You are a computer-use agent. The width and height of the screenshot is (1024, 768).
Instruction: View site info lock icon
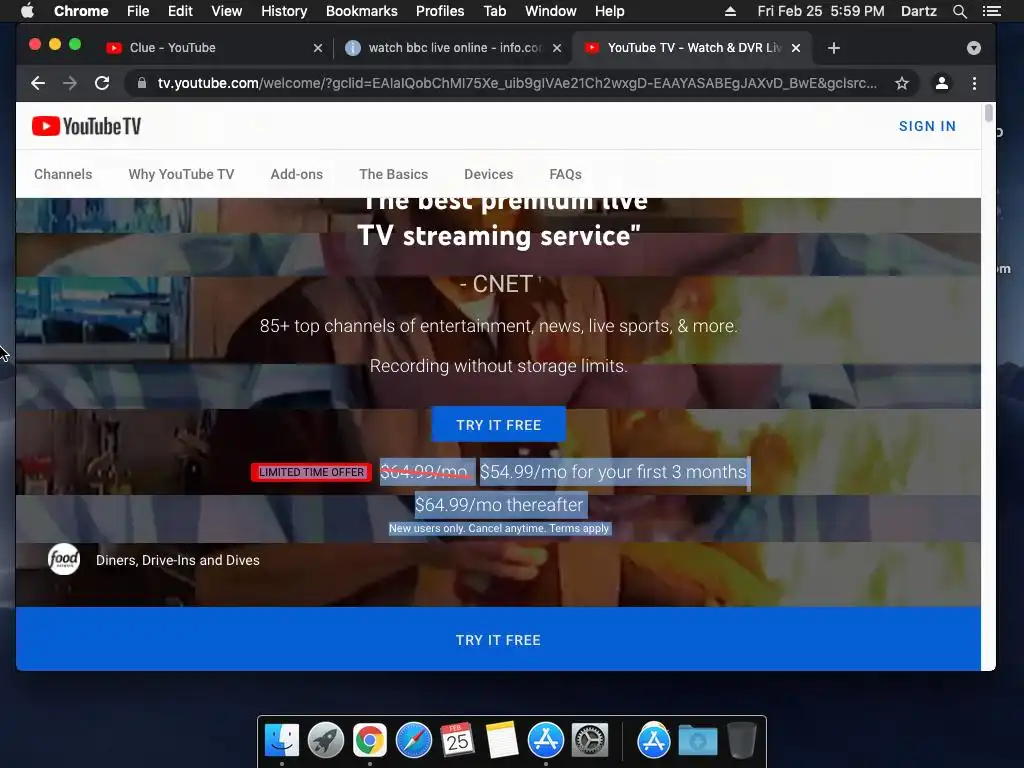tap(142, 83)
